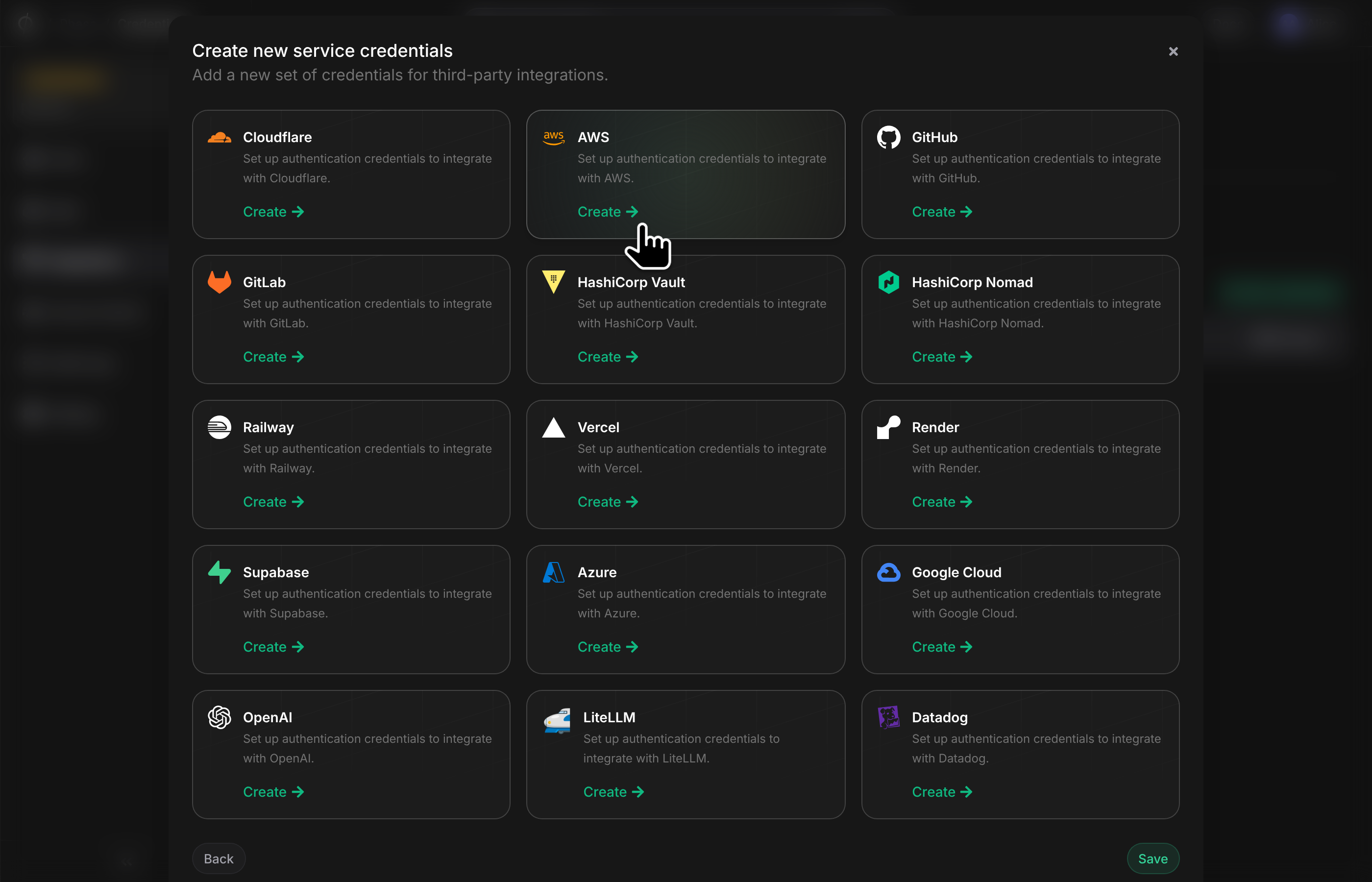This screenshot has height=882, width=1372.
Task: Click Create link for Azure
Action: pyautogui.click(x=608, y=647)
